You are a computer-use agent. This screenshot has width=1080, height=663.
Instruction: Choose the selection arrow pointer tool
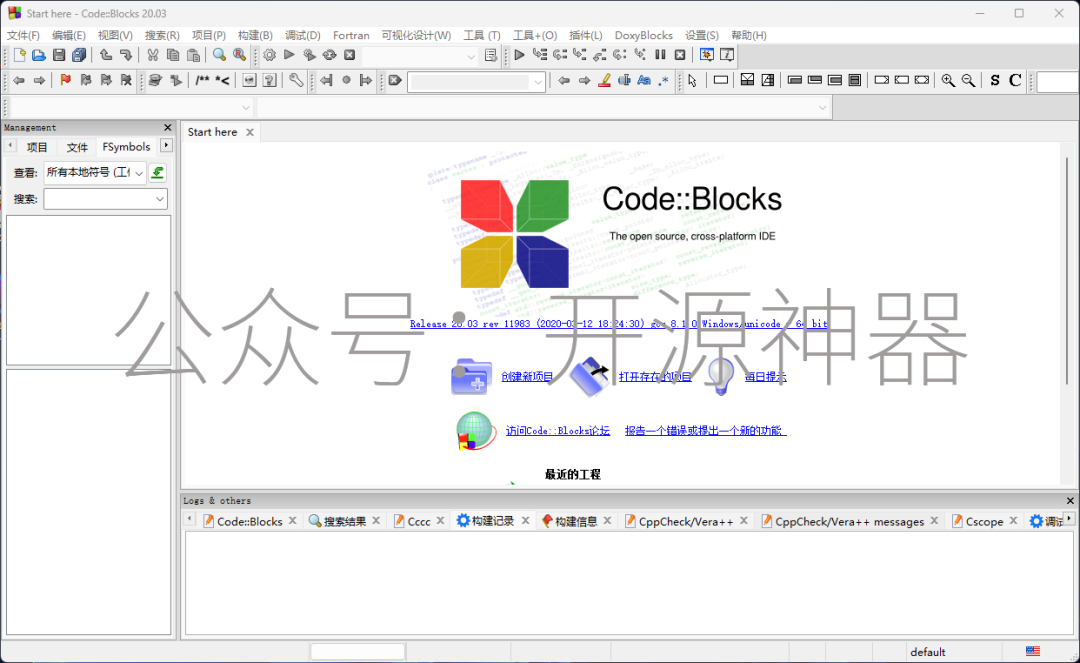pyautogui.click(x=692, y=81)
